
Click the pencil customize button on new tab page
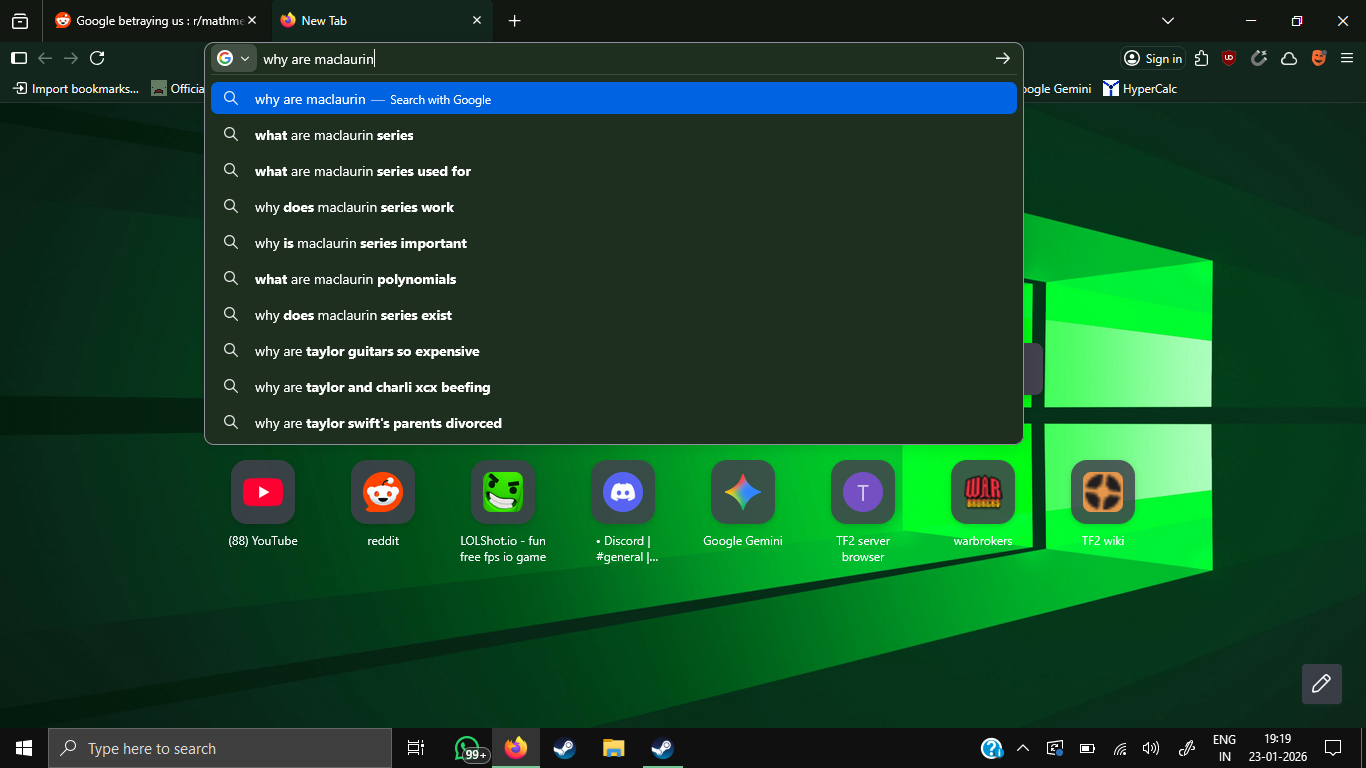tap(1321, 684)
